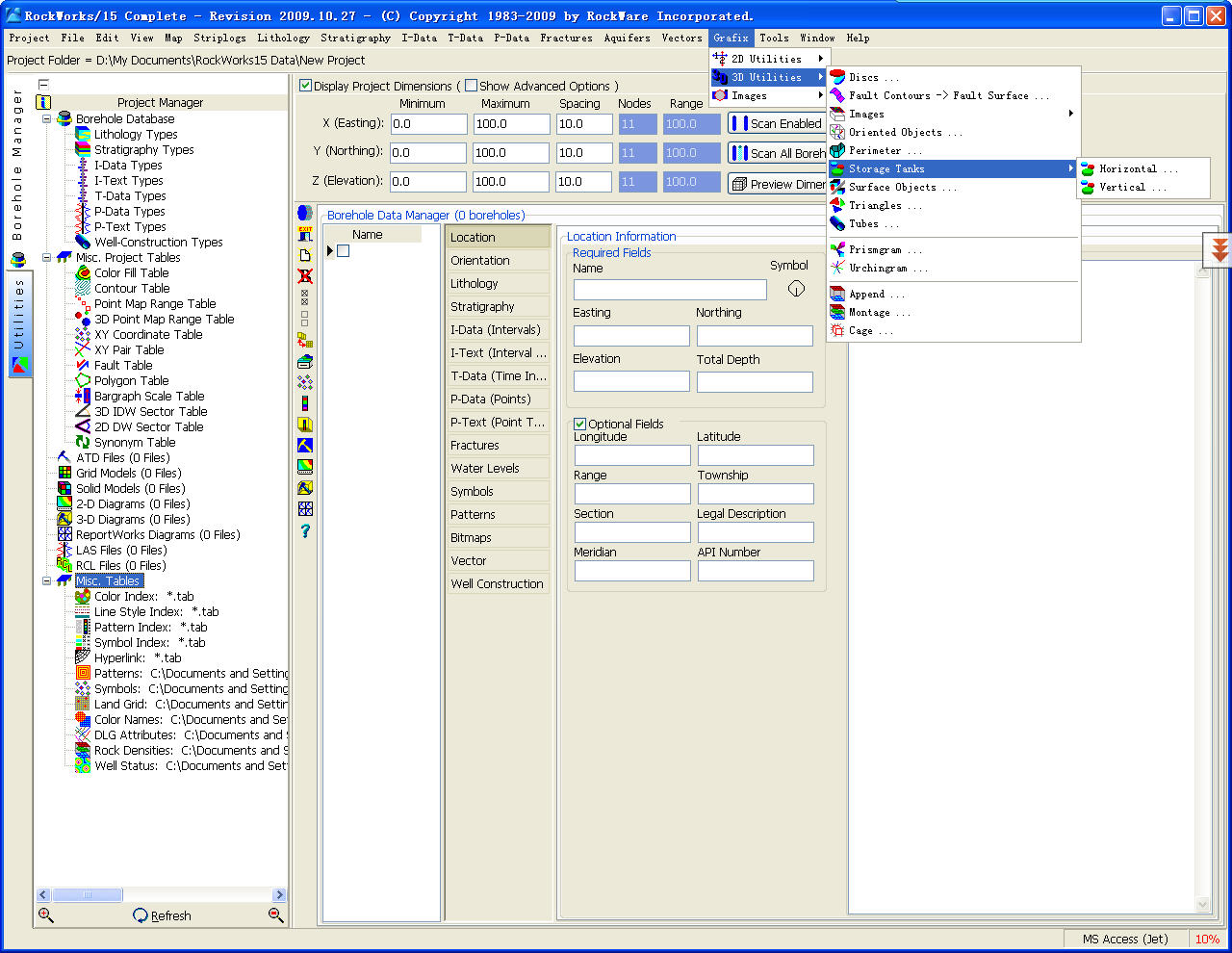This screenshot has width=1232, height=953.
Task: Click the API Number input field
Action: click(756, 571)
